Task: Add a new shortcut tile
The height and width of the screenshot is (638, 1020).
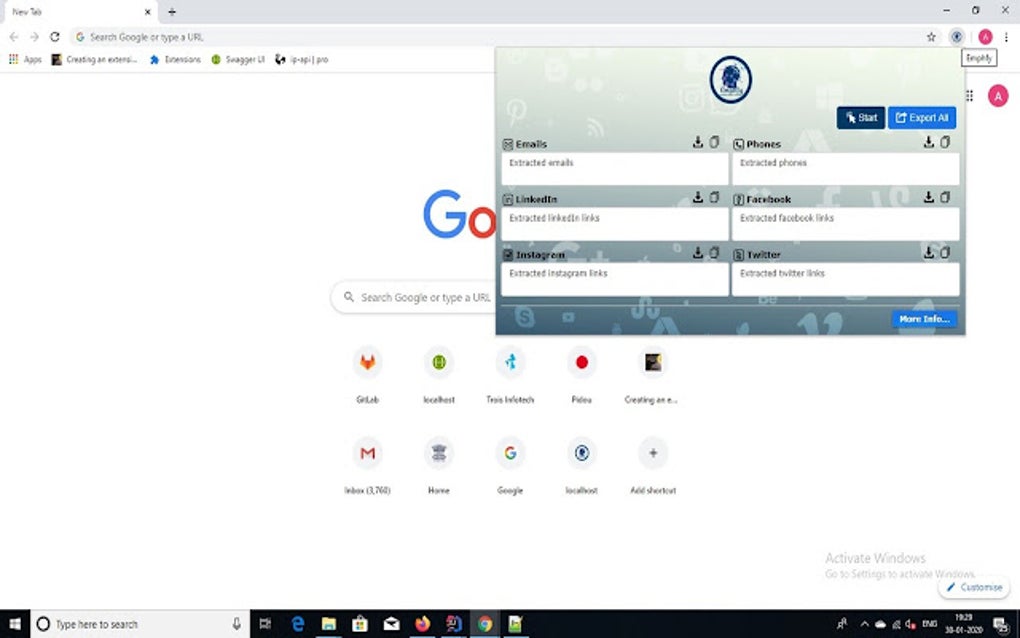Action: [x=653, y=466]
